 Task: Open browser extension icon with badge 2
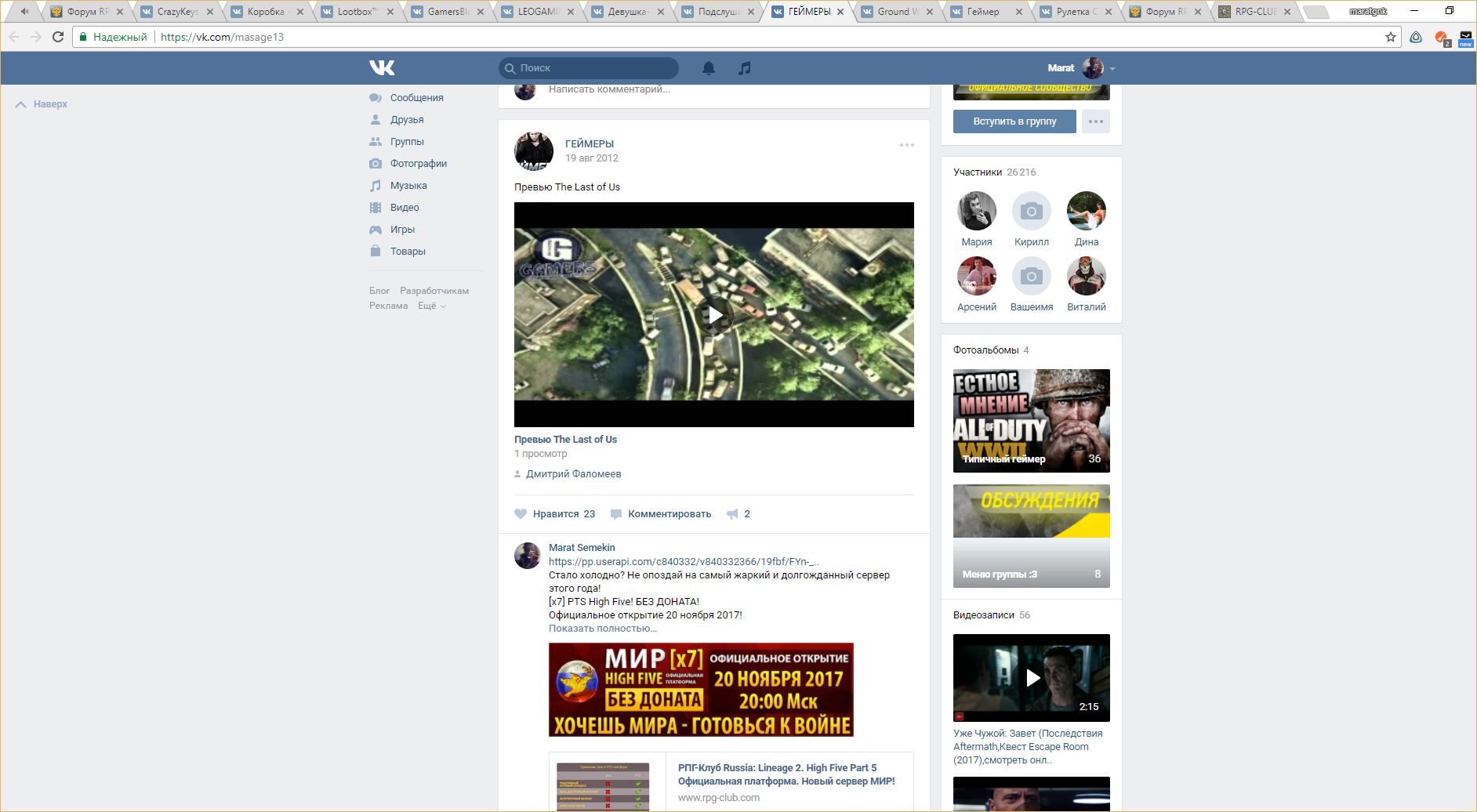coord(1442,38)
